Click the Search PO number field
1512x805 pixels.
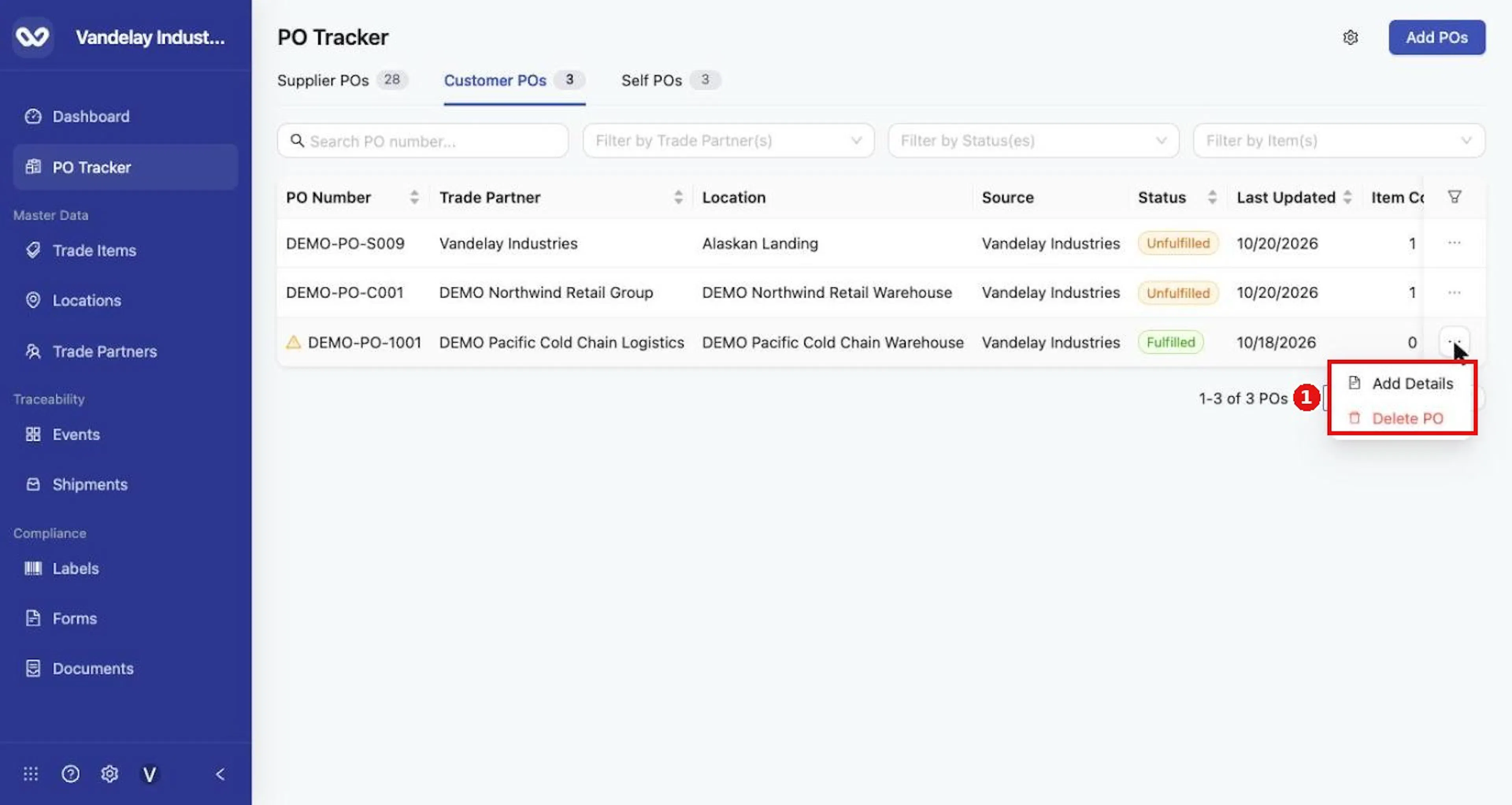click(x=422, y=141)
